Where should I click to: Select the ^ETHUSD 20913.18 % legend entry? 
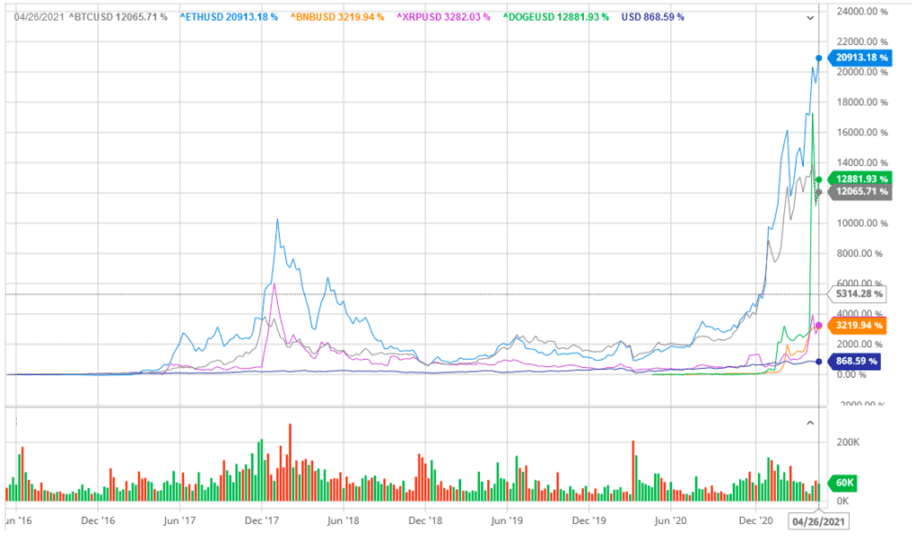pyautogui.click(x=229, y=17)
